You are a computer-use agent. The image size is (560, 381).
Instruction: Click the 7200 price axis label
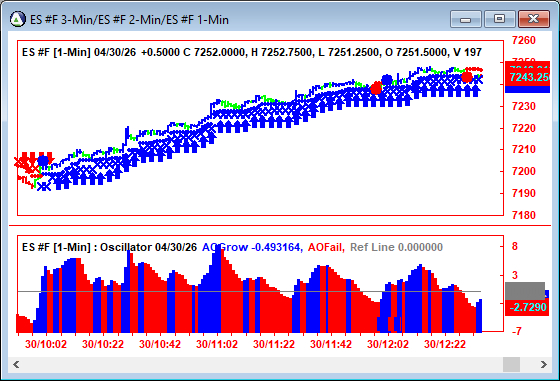coord(524,171)
